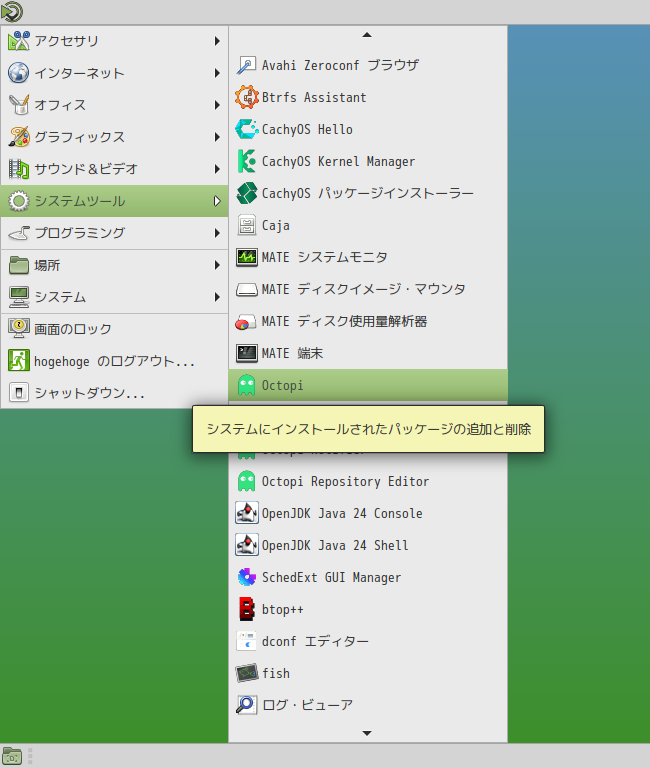
Task: Expand the システム submenu arrow
Action: point(217,297)
